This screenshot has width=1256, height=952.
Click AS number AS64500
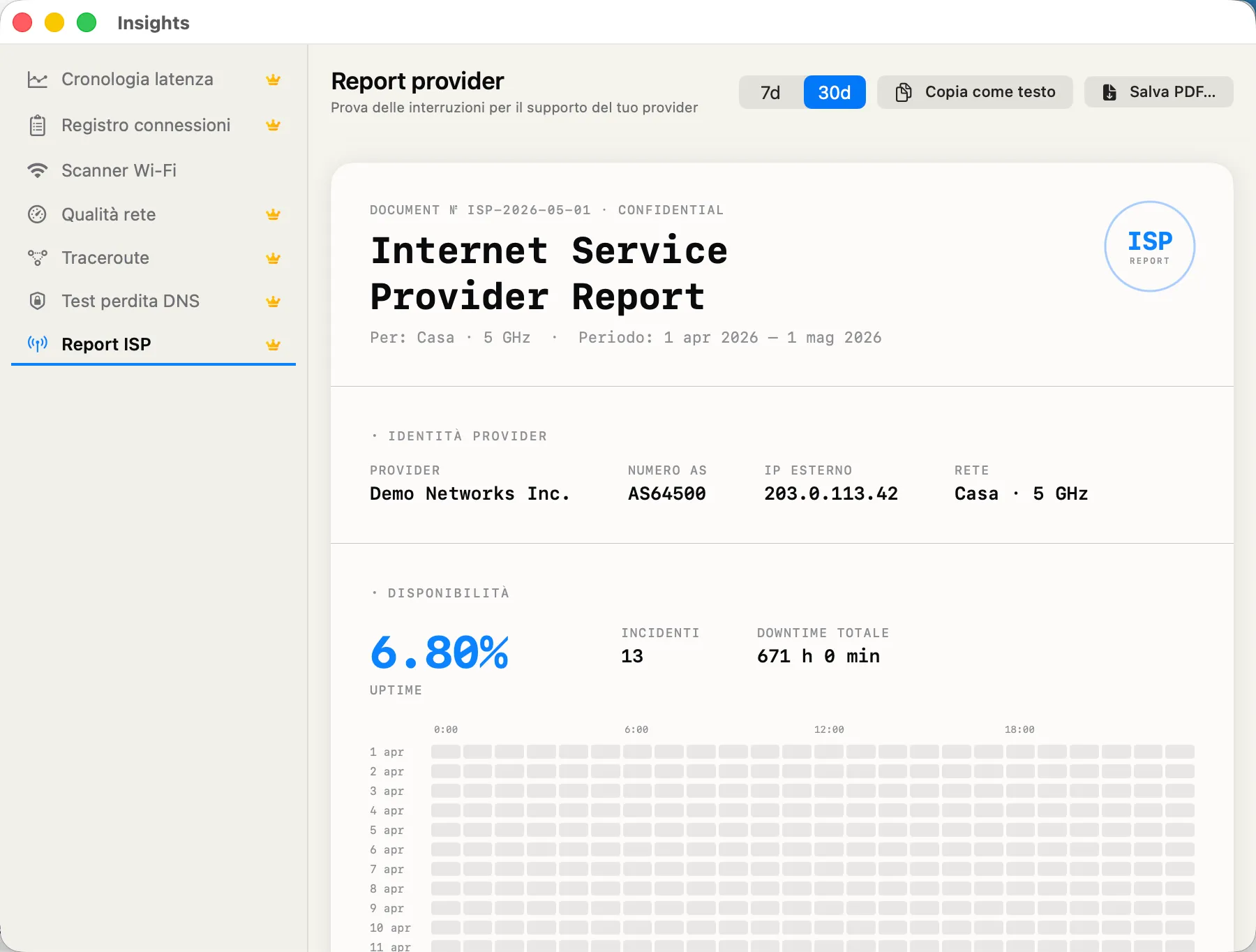[667, 493]
